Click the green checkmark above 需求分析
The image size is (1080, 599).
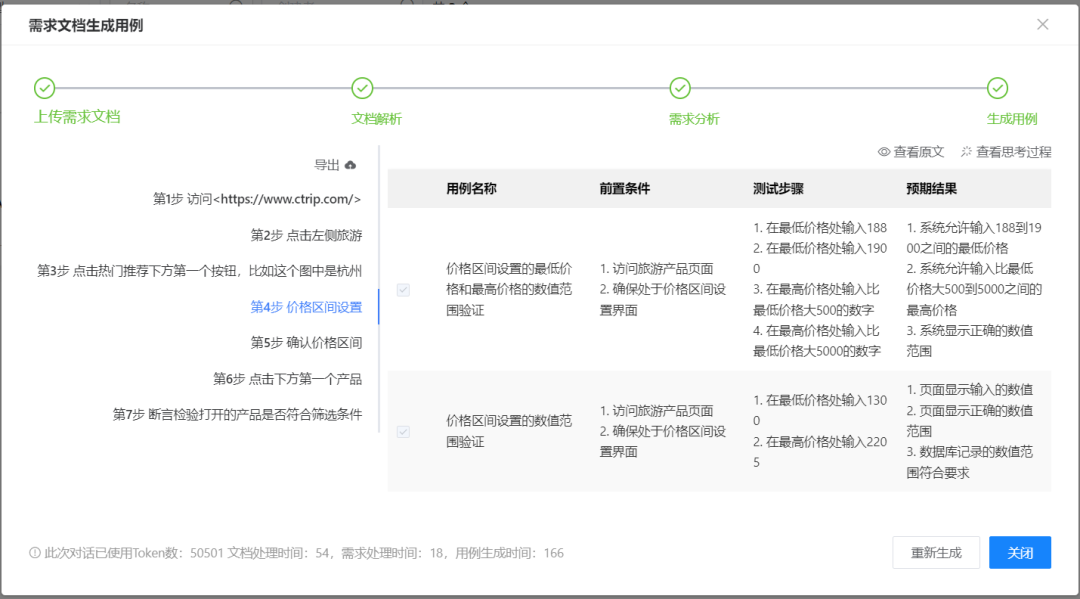pos(679,88)
